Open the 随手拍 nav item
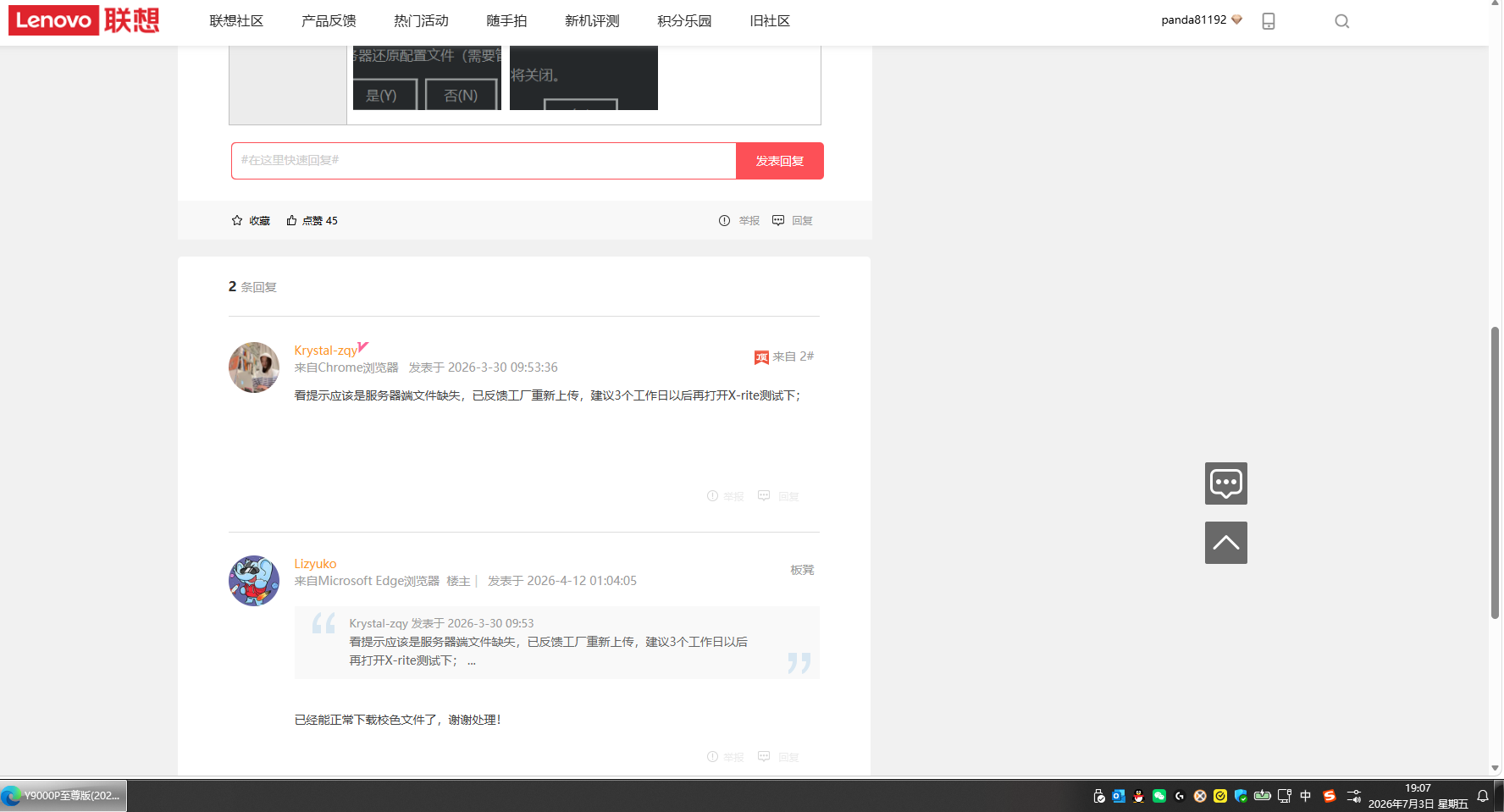 [x=506, y=21]
